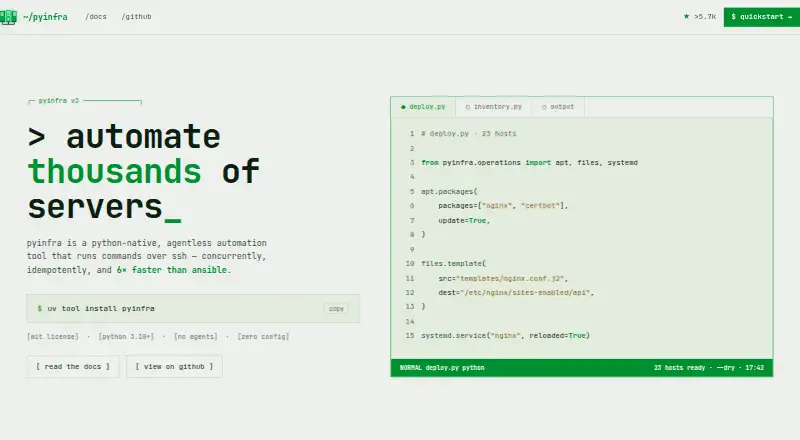Click the [mit license] tag
Viewport: 800px width, 440px height.
[53, 336]
